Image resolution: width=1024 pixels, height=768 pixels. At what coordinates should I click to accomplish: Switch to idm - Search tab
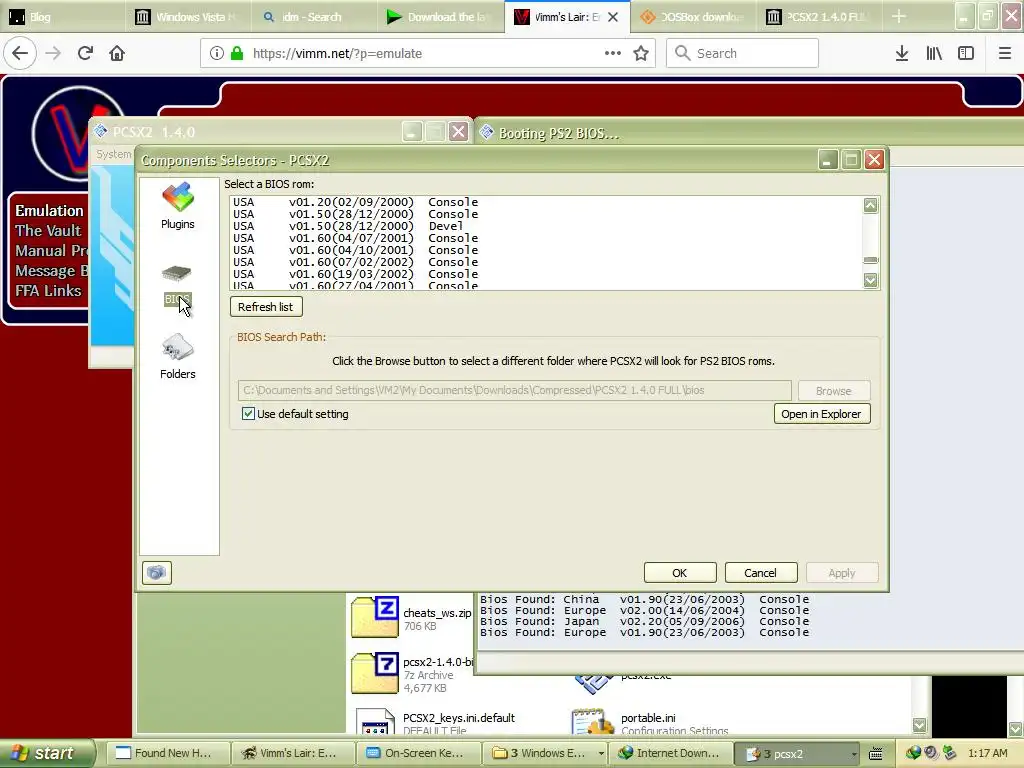(315, 17)
